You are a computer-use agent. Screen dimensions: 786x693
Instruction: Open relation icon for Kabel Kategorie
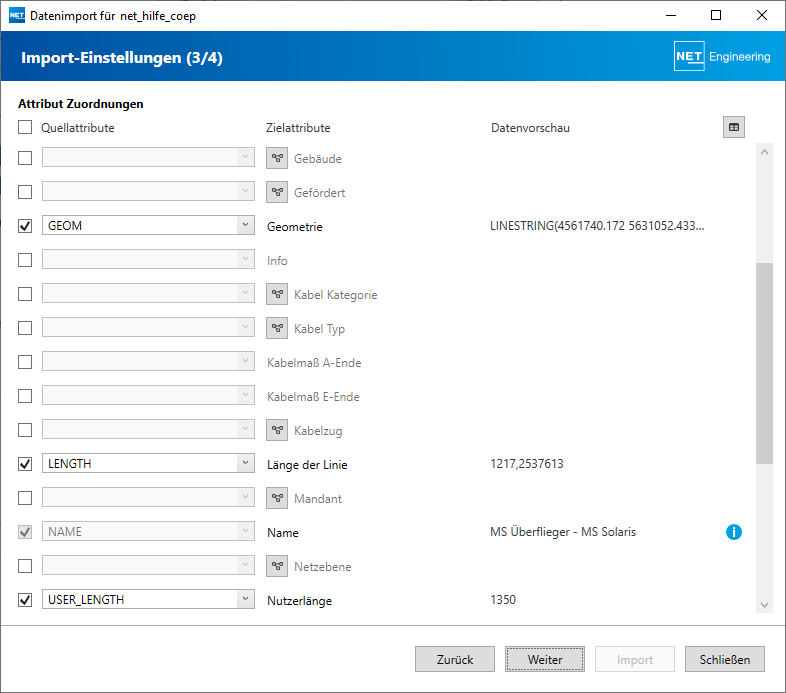tap(277, 294)
